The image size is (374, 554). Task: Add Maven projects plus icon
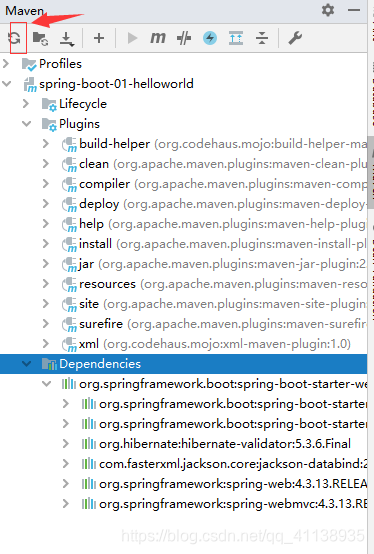point(99,38)
